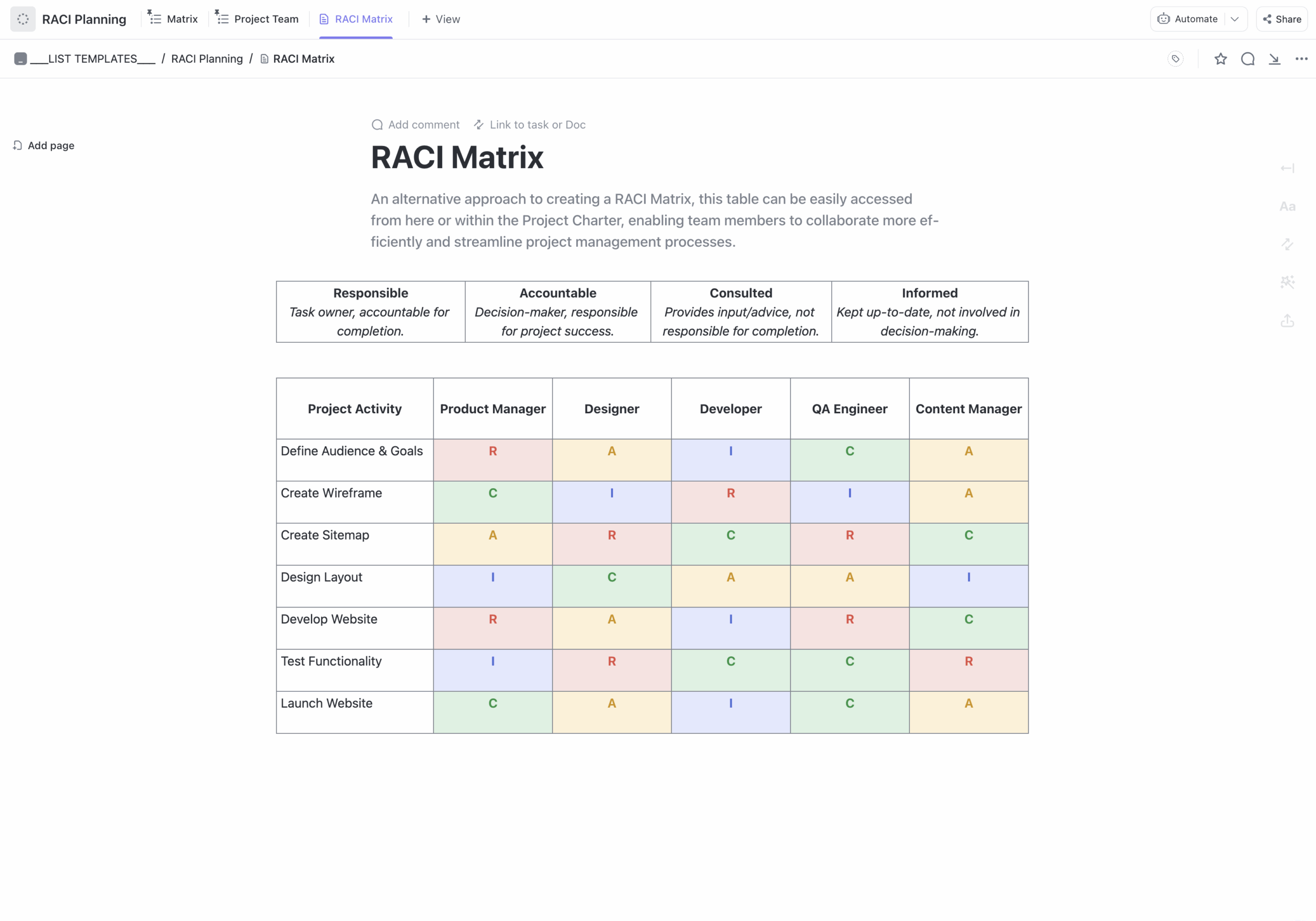Click the share upload icon in right sidebar

point(1287,321)
